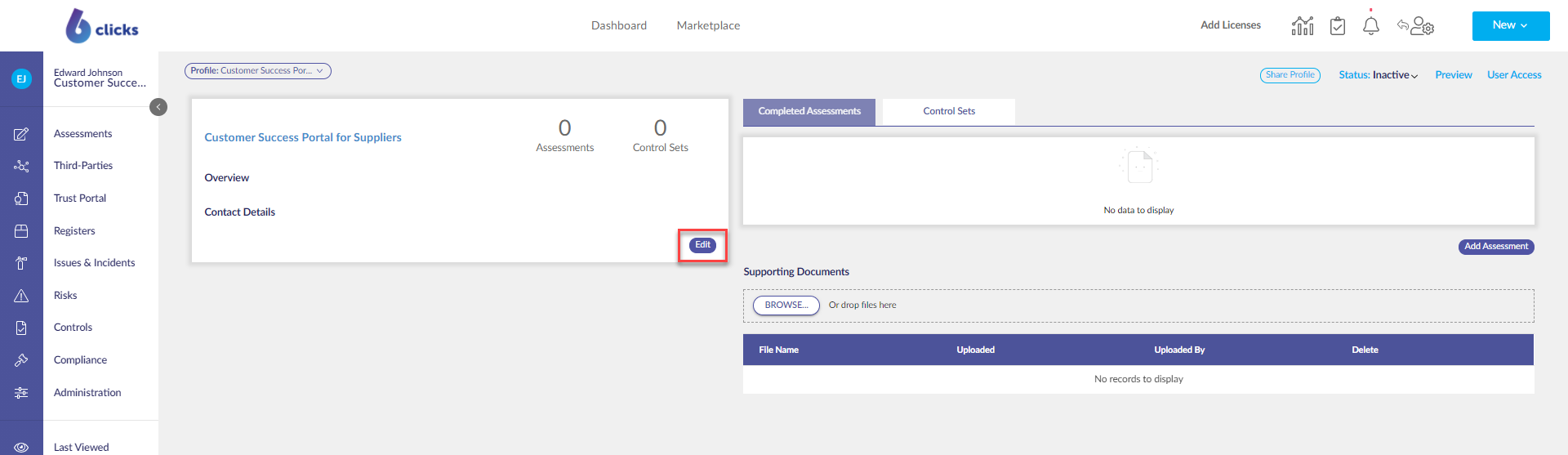Image resolution: width=1568 pixels, height=455 pixels.
Task: Open the tasks clipboard icon
Action: [x=1338, y=26]
